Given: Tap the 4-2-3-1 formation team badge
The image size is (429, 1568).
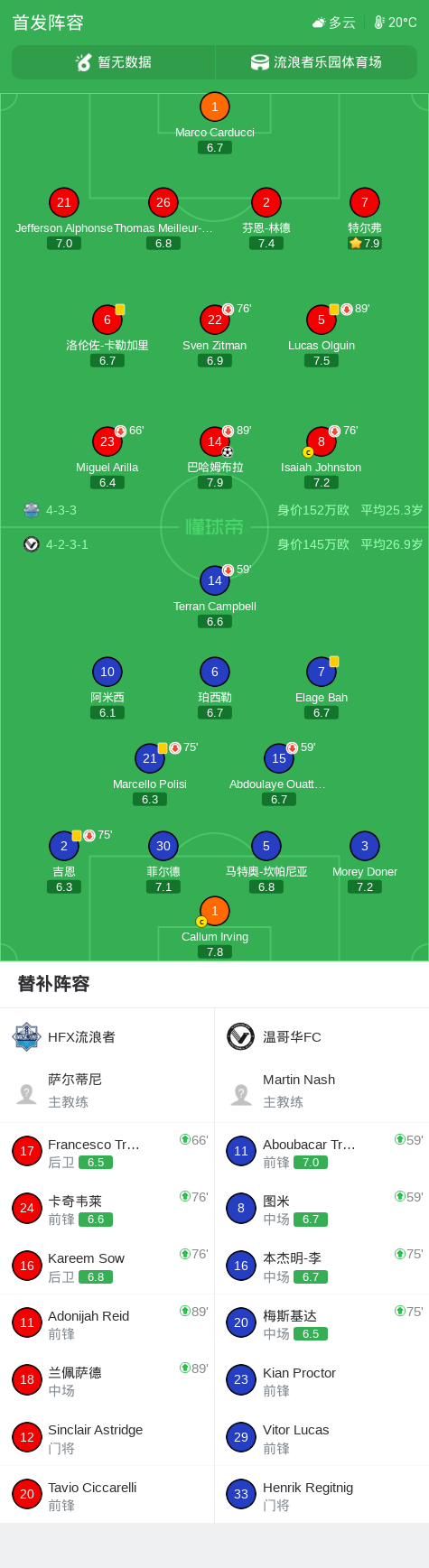Looking at the screenshot, I should pos(32,544).
